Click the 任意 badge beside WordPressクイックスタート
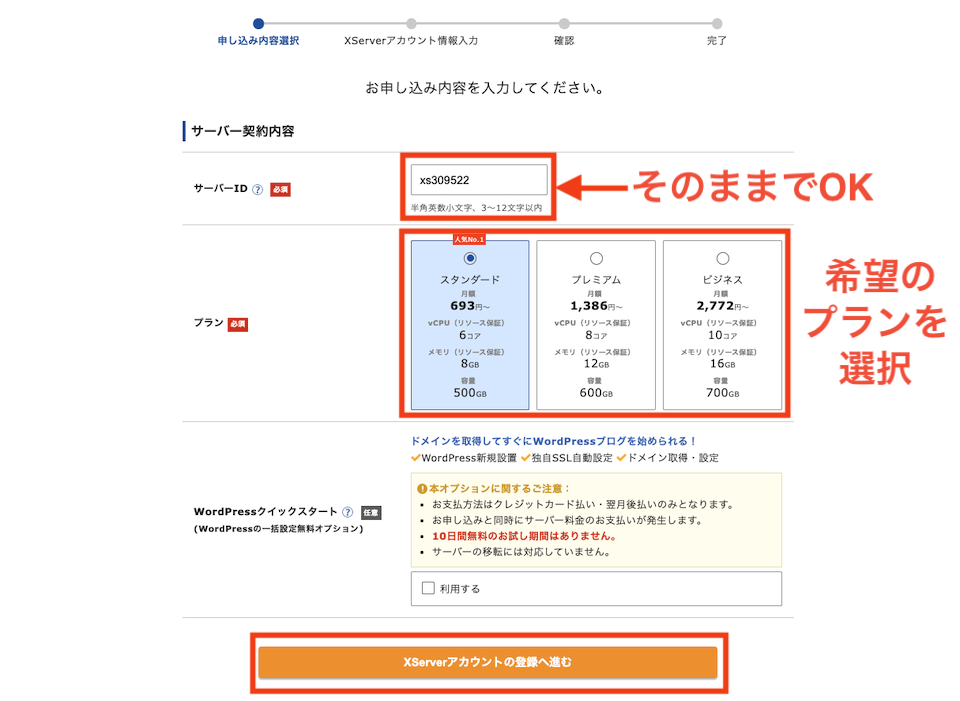 point(371,512)
